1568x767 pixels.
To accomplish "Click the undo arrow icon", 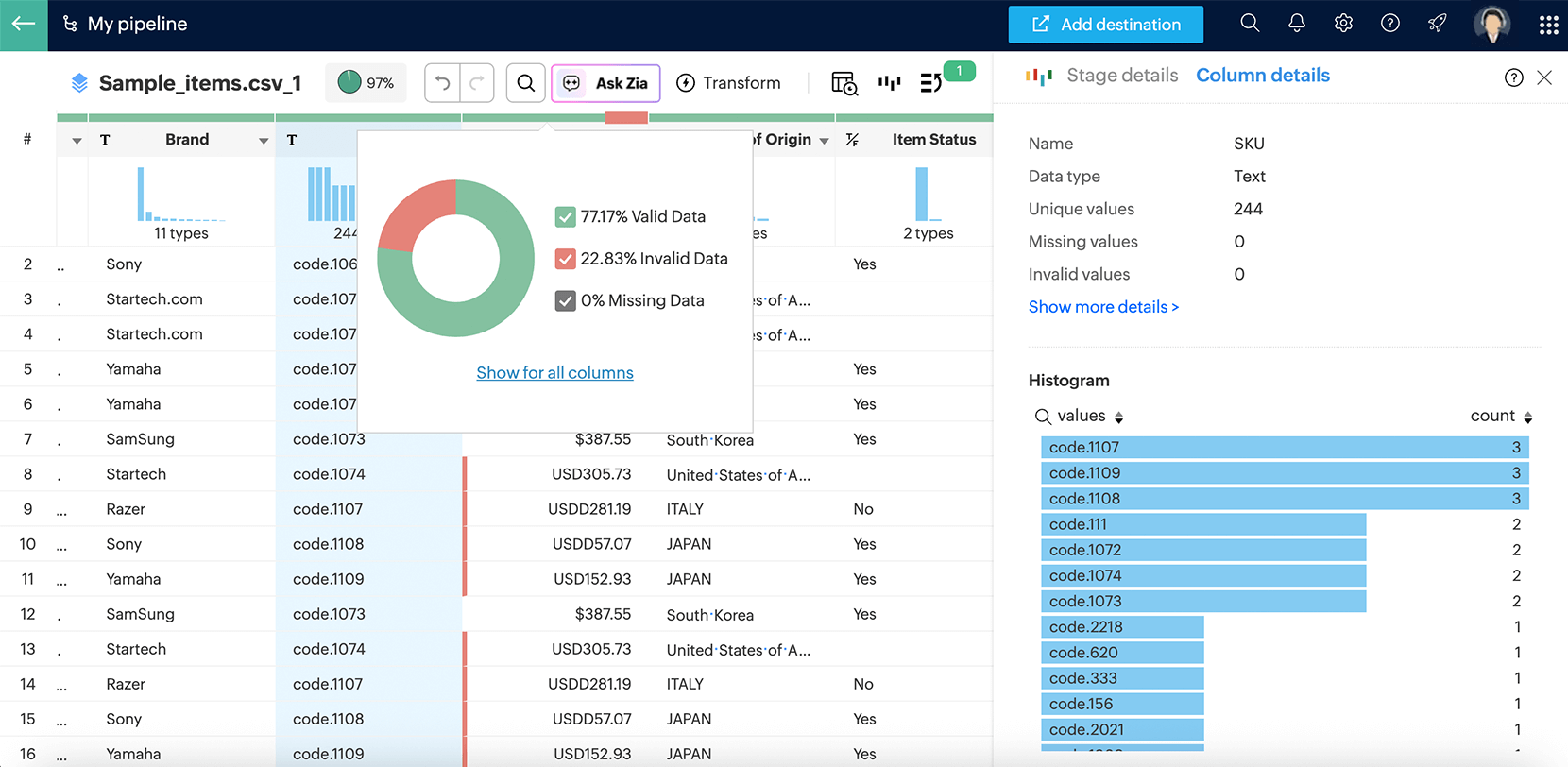I will point(442,83).
